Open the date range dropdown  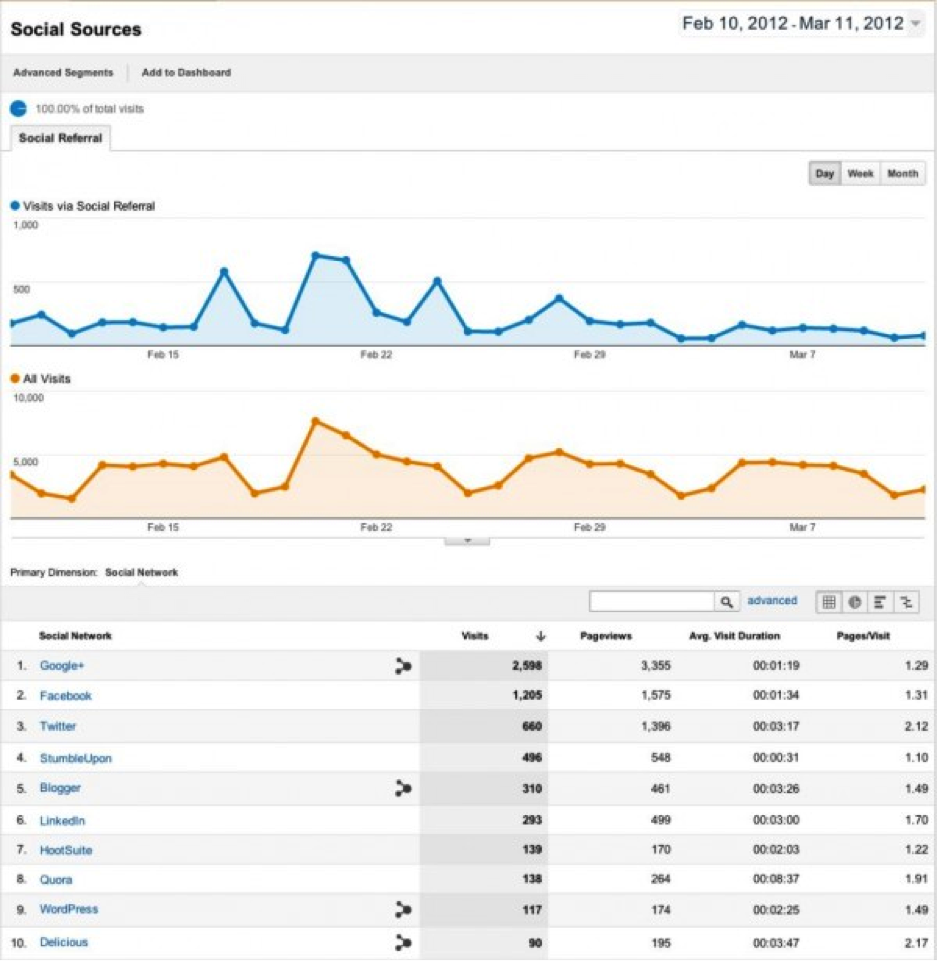click(916, 24)
